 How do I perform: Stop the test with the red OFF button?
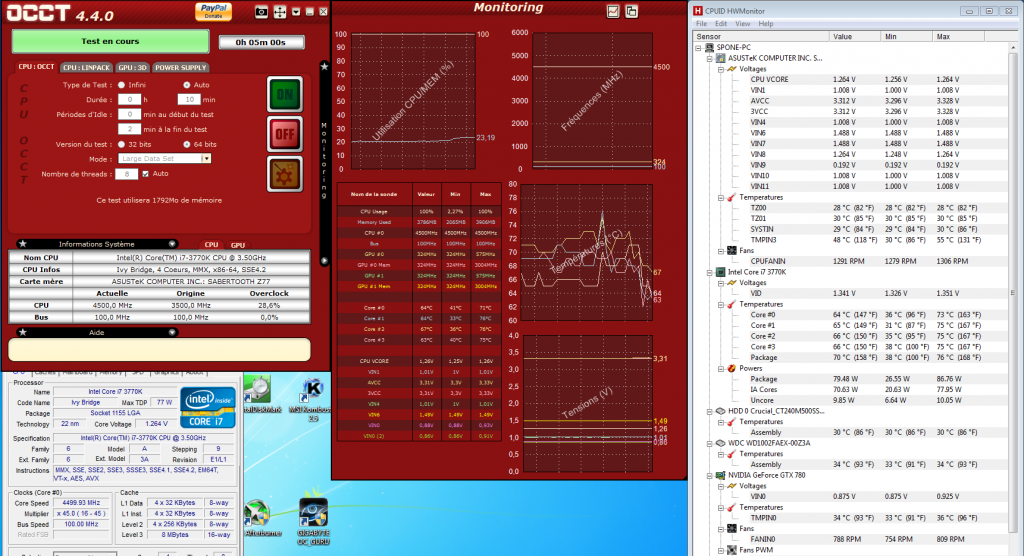click(x=285, y=134)
